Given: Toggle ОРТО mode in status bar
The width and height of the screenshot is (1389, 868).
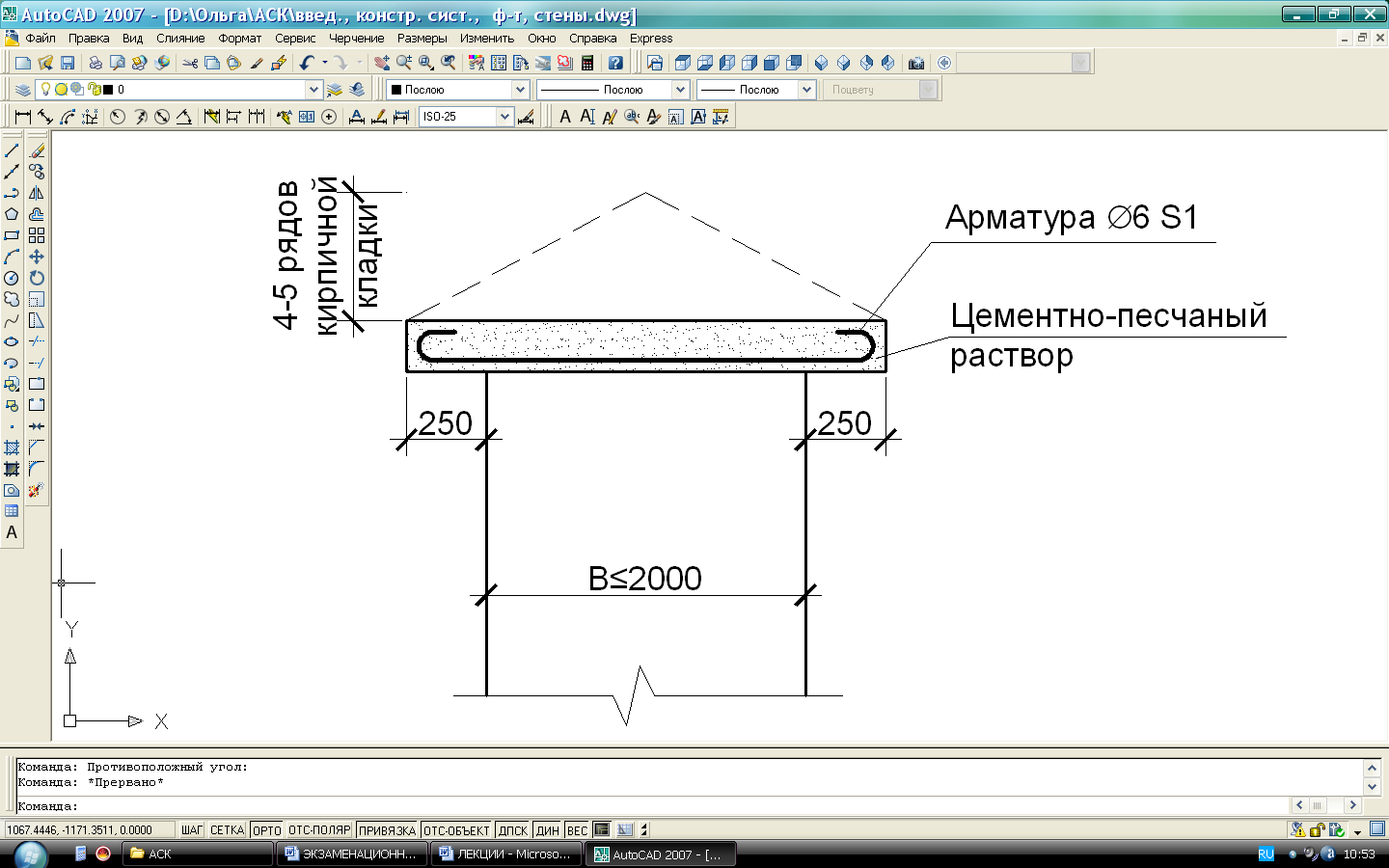Looking at the screenshot, I should pyautogui.click(x=266, y=830).
